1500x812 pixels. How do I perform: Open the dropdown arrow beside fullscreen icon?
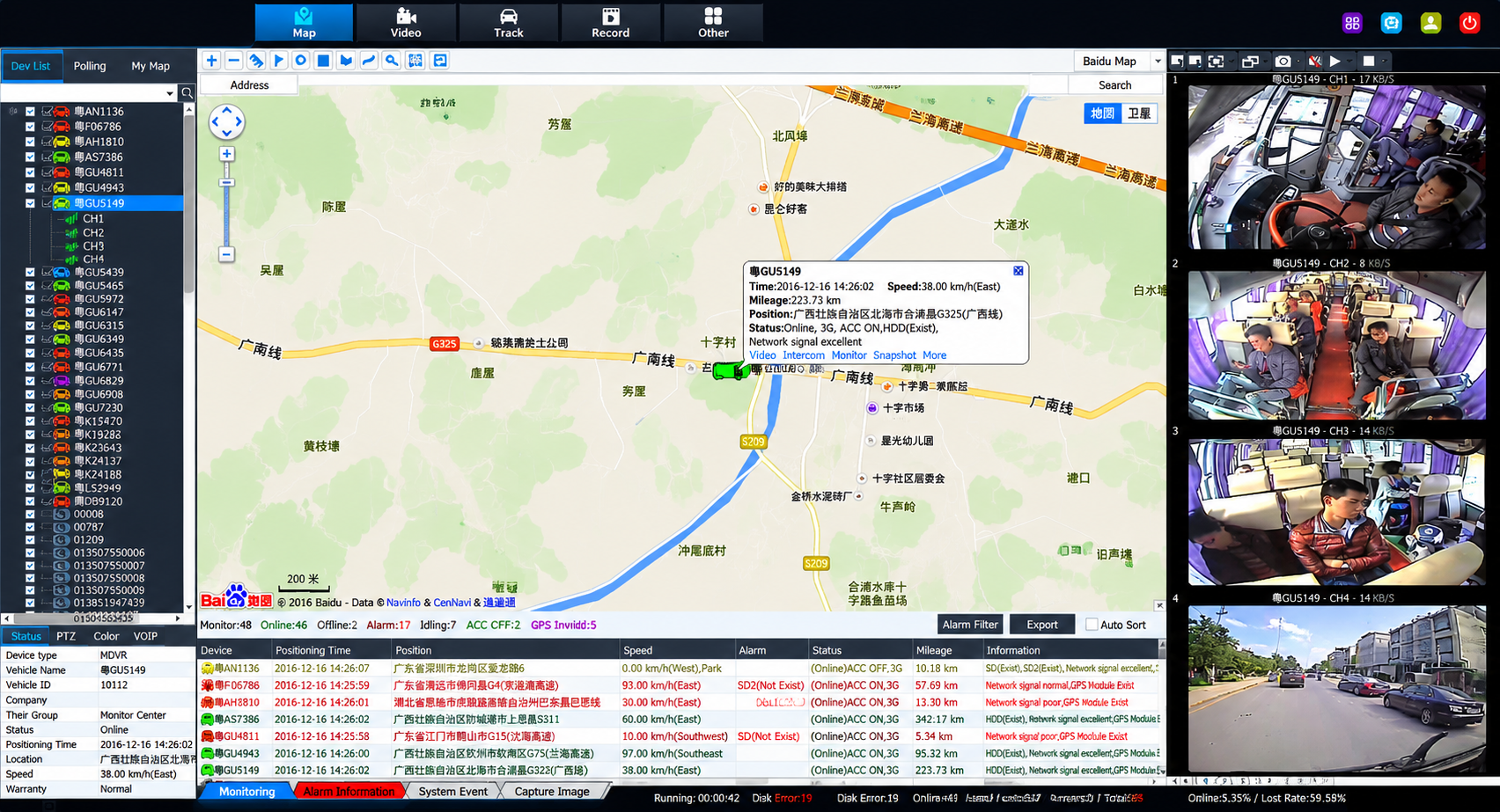[x=1232, y=61]
